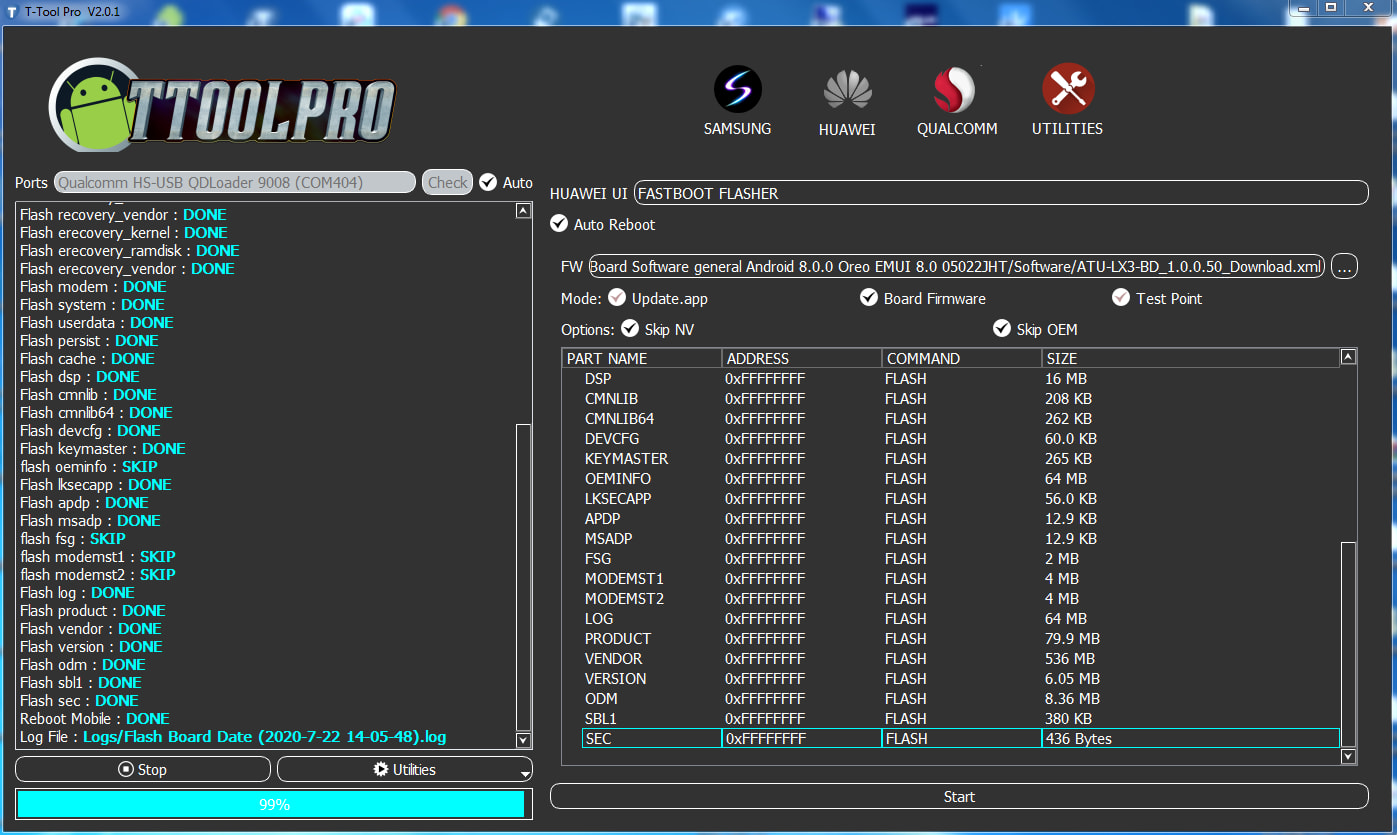The image size is (1397, 835).
Task: Open the Qualcomm module icon
Action: (x=956, y=90)
